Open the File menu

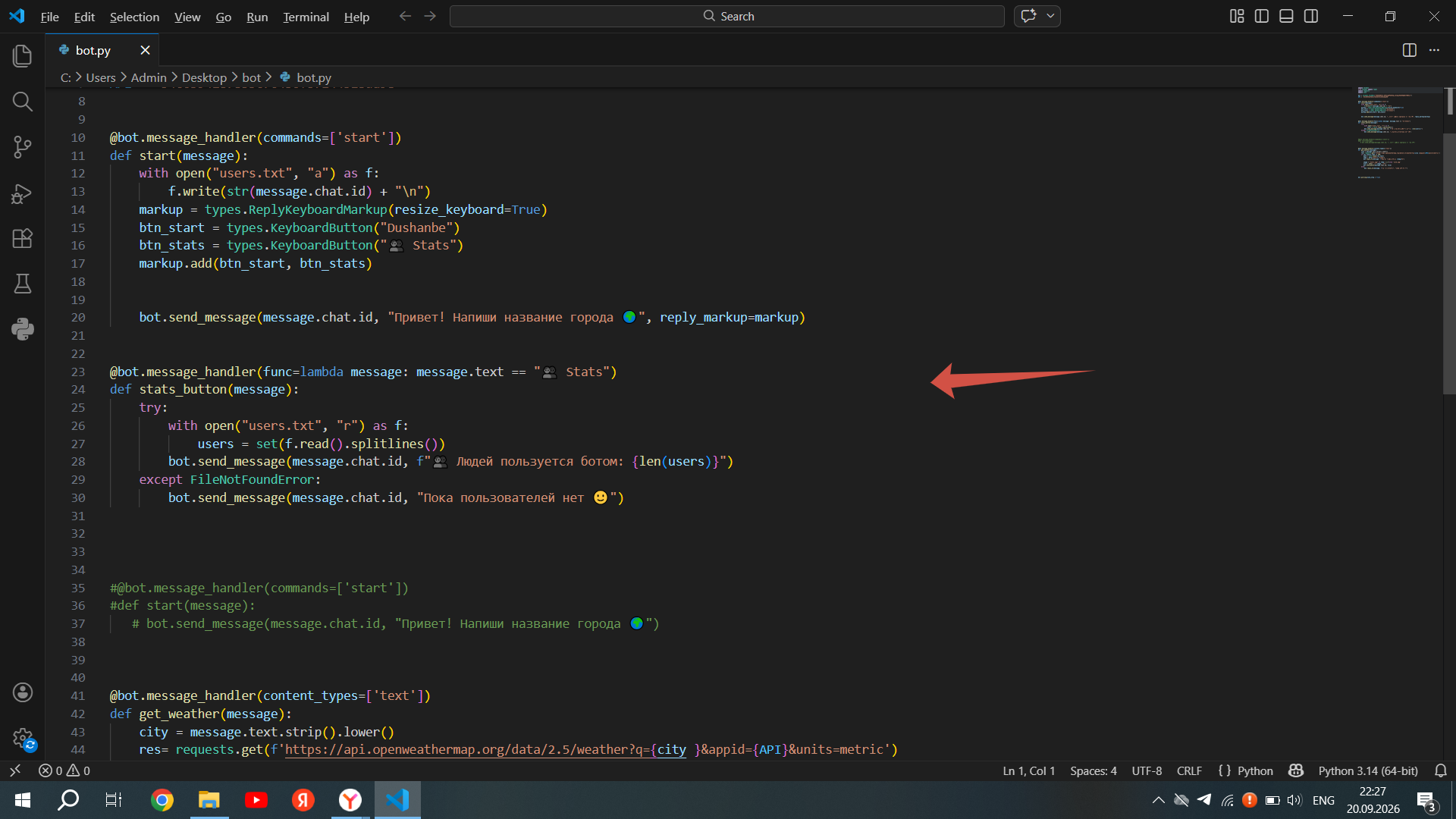[49, 16]
